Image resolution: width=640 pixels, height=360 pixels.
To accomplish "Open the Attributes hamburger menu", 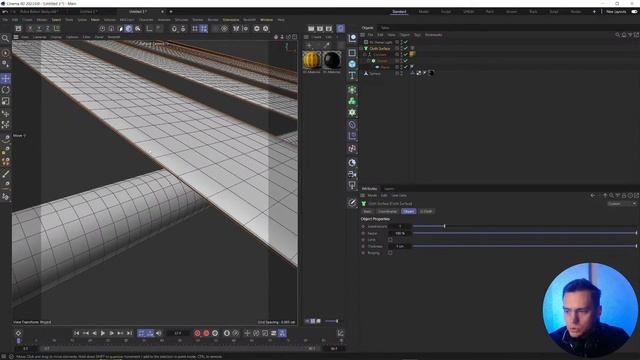I will (362, 196).
